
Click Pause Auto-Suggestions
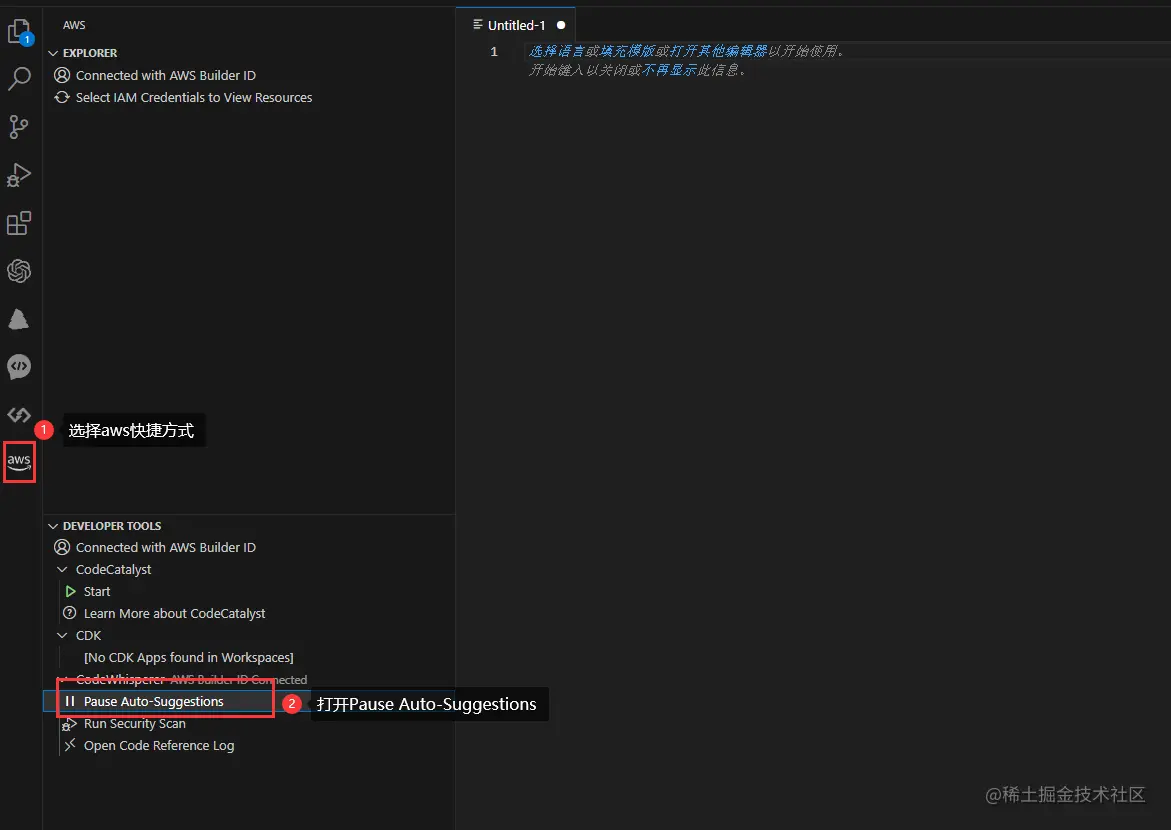pos(154,702)
